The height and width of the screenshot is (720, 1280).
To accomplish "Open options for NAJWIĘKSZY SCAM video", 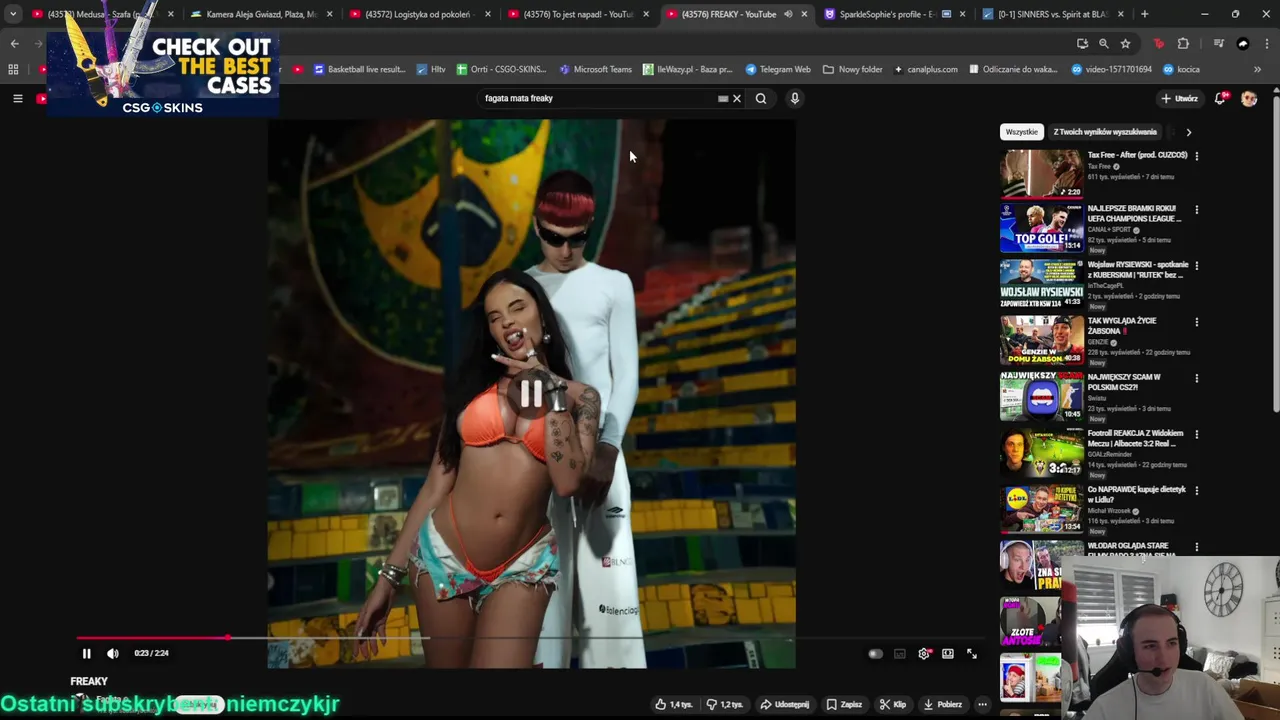I will [x=1196, y=378].
